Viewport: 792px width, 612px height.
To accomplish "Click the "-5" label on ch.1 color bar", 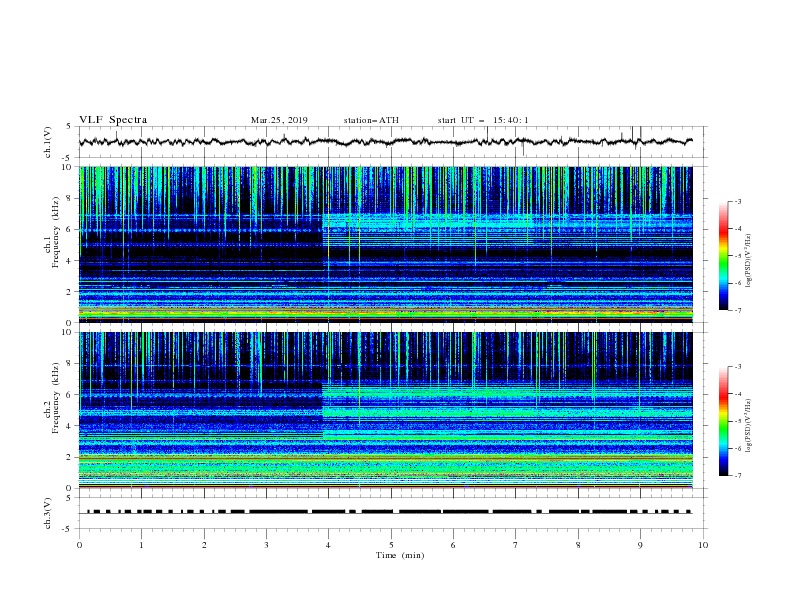I will 738,256.
